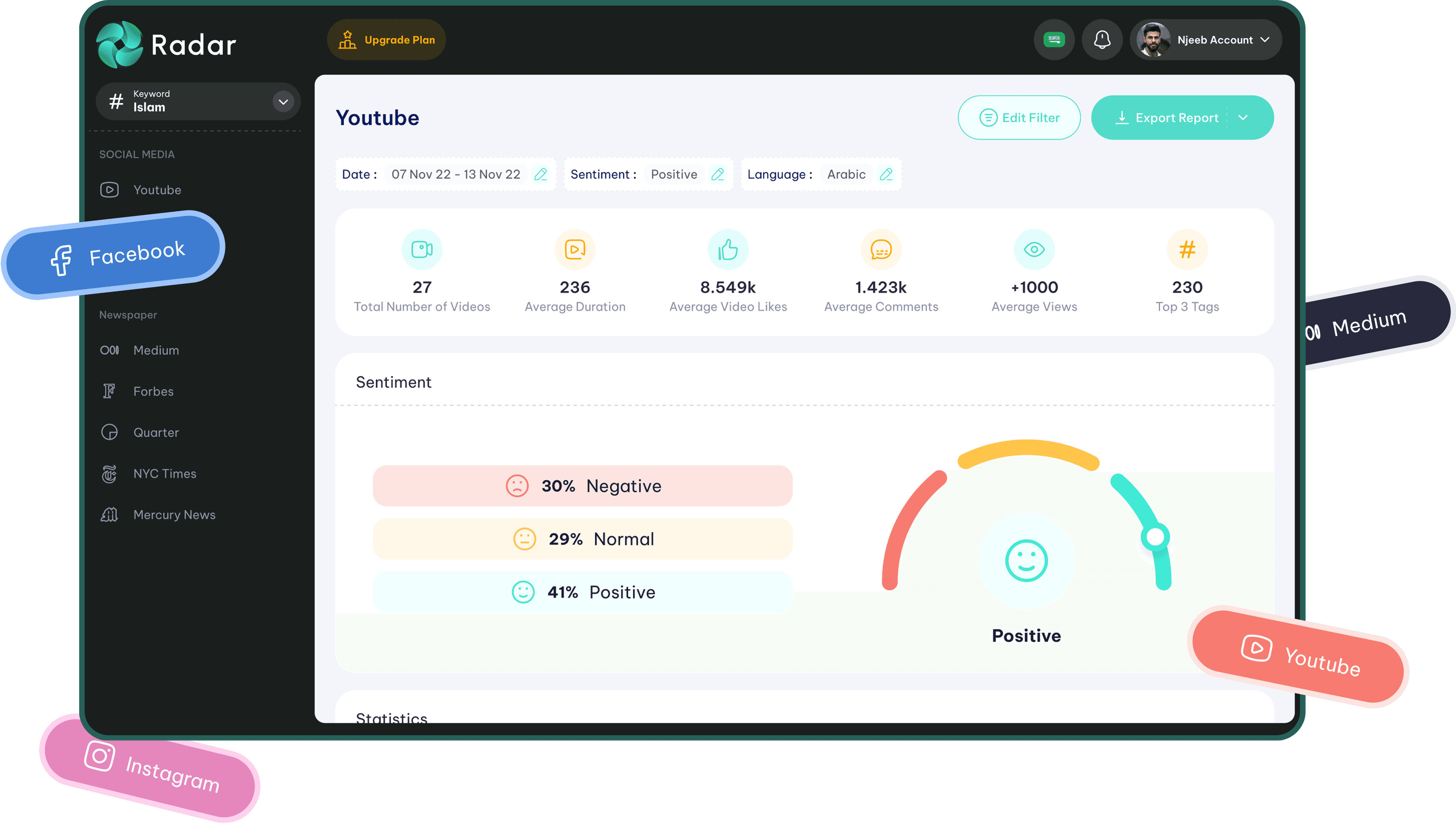Image resolution: width=1456 pixels, height=824 pixels.
Task: Click the Average Video Likes thumbs-up icon
Action: [x=728, y=249]
